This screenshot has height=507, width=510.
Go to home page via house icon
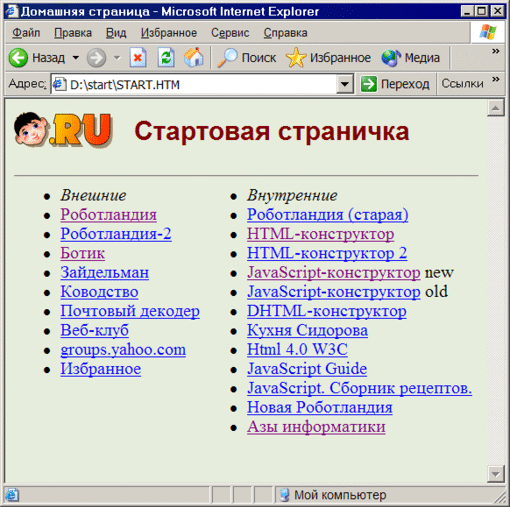coord(194,58)
